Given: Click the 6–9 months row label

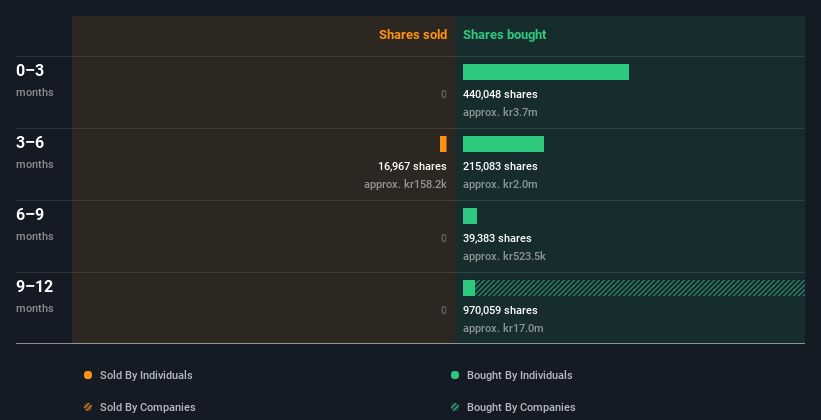Looking at the screenshot, I should click(35, 224).
